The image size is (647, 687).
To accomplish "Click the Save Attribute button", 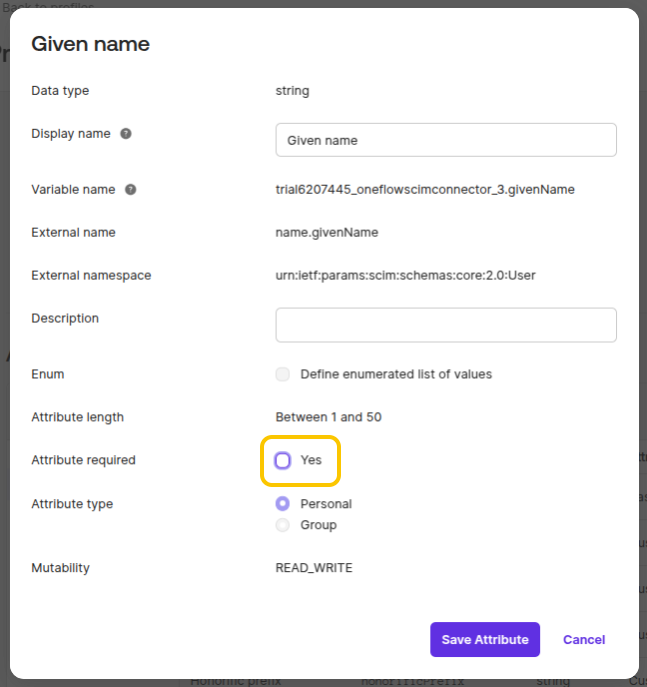I will click(485, 640).
